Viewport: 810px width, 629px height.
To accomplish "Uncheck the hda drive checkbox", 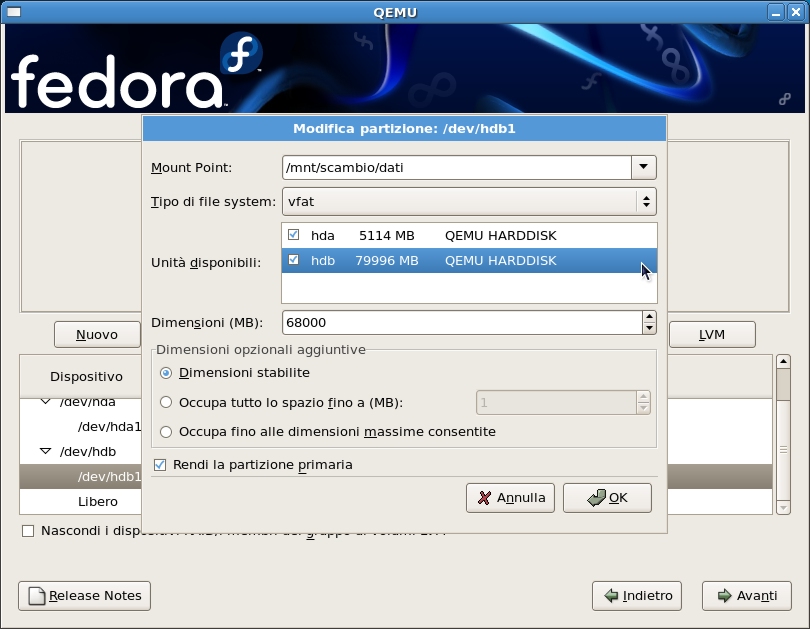I will pyautogui.click(x=293, y=235).
